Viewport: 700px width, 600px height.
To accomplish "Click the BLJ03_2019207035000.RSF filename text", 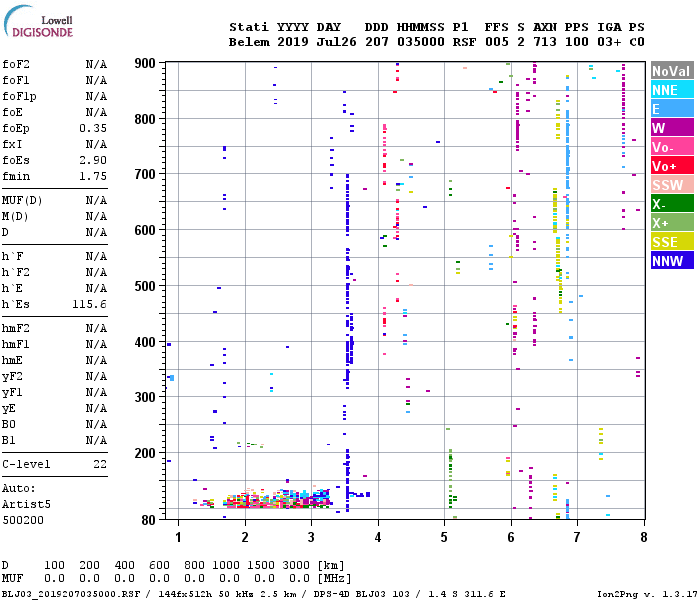I will pyautogui.click(x=71, y=594).
